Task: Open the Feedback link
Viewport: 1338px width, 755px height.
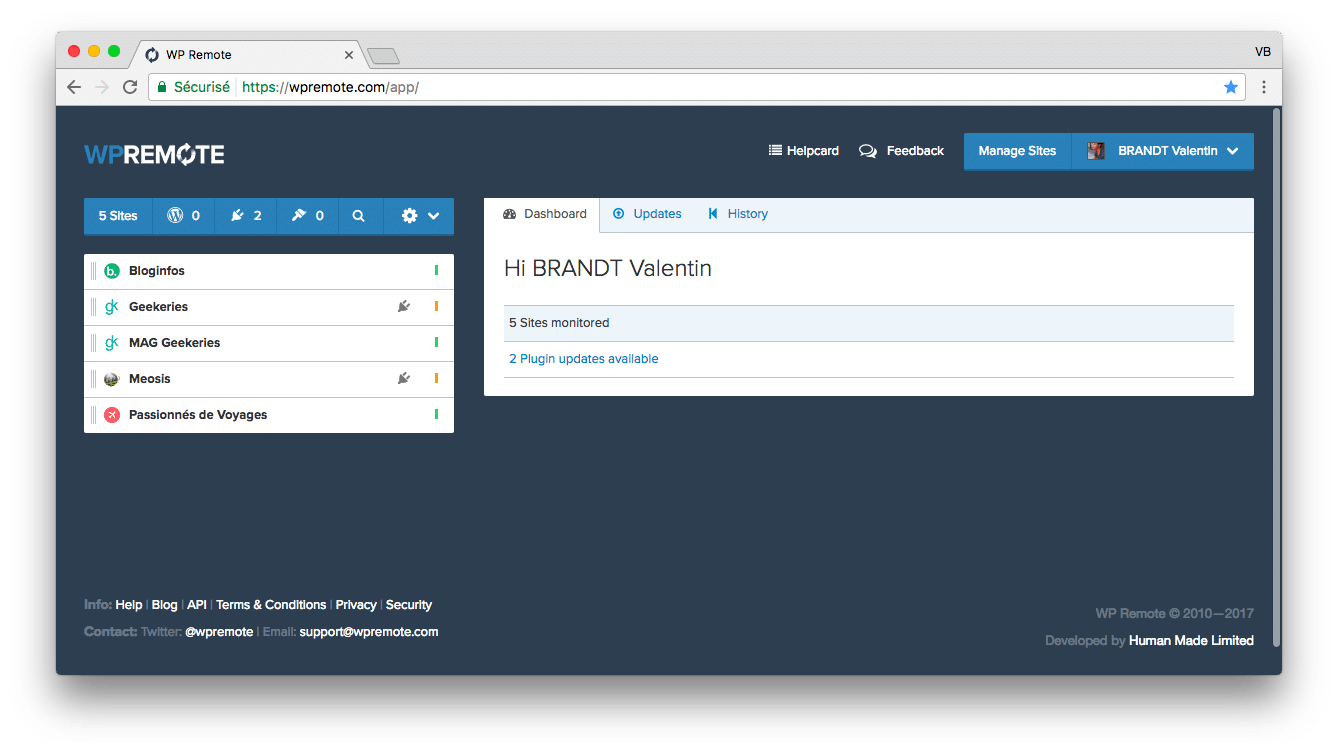Action: point(902,151)
